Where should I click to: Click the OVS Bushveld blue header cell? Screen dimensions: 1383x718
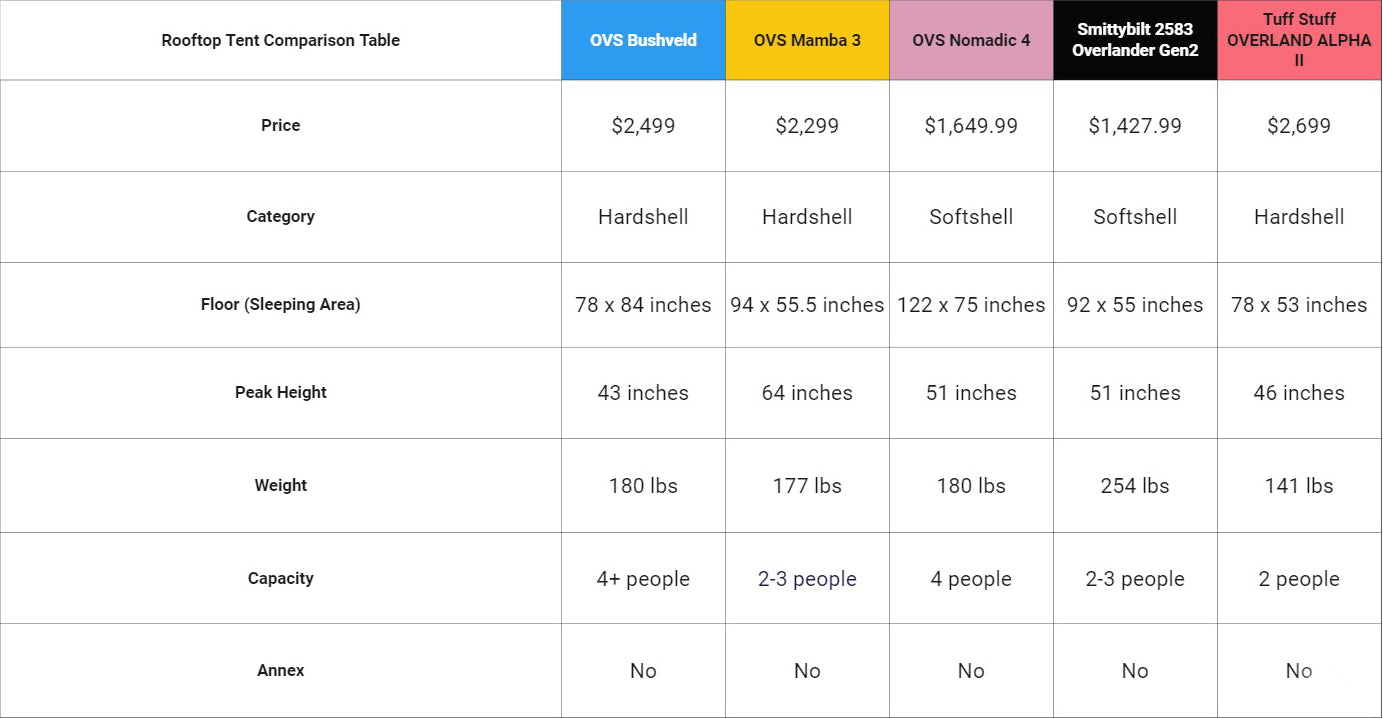(643, 40)
